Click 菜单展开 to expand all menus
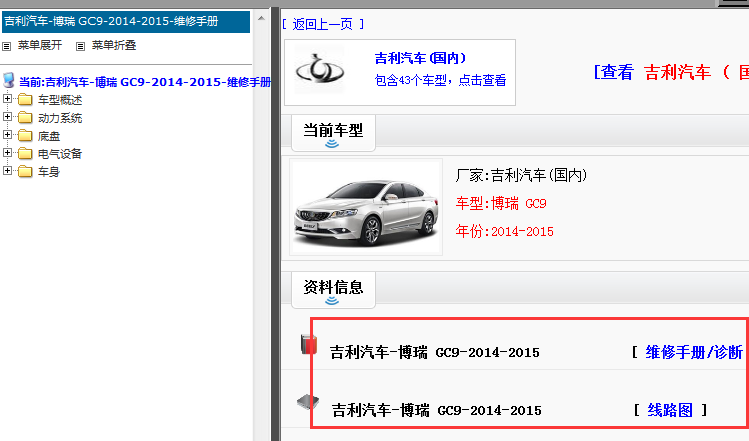The width and height of the screenshot is (749, 441). [40, 45]
